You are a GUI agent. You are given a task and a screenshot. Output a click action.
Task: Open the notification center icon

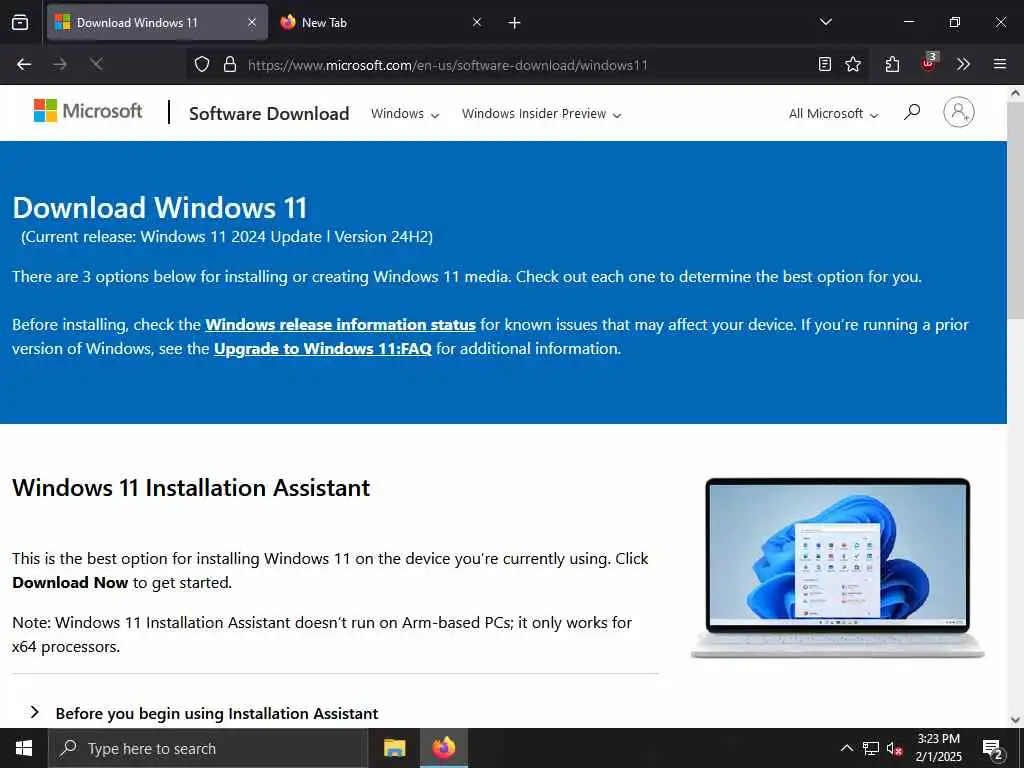[x=992, y=749]
